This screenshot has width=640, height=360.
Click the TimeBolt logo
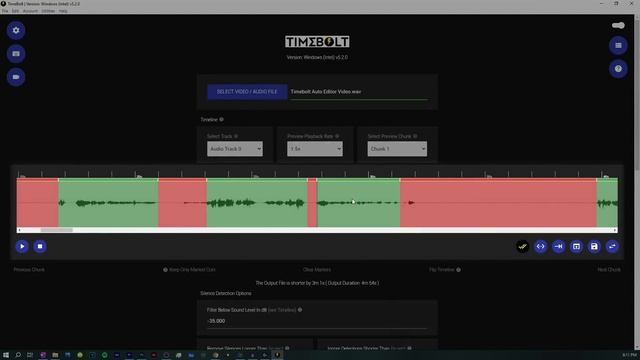pyautogui.click(x=317, y=42)
